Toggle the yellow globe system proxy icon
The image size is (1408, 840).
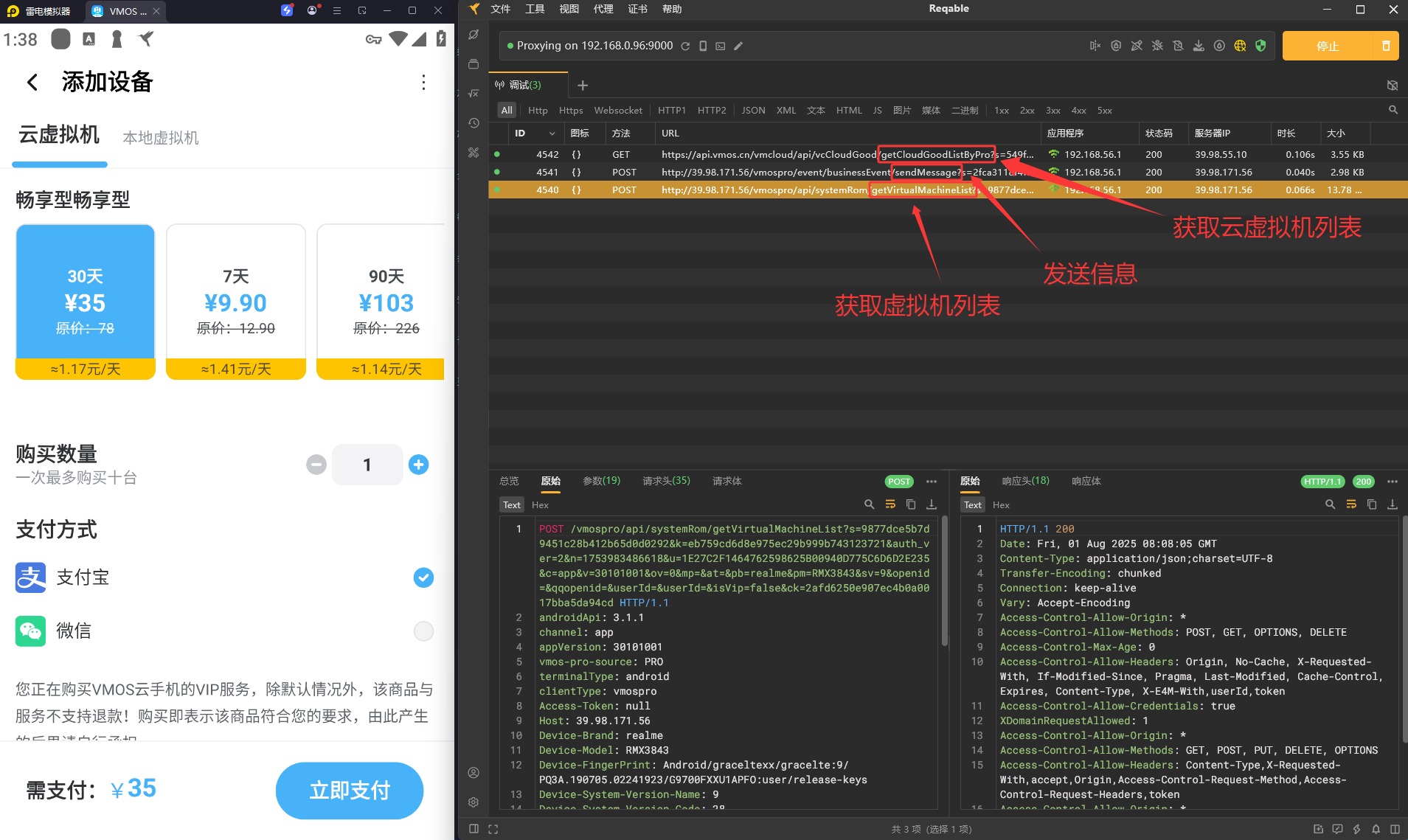pyautogui.click(x=1240, y=46)
